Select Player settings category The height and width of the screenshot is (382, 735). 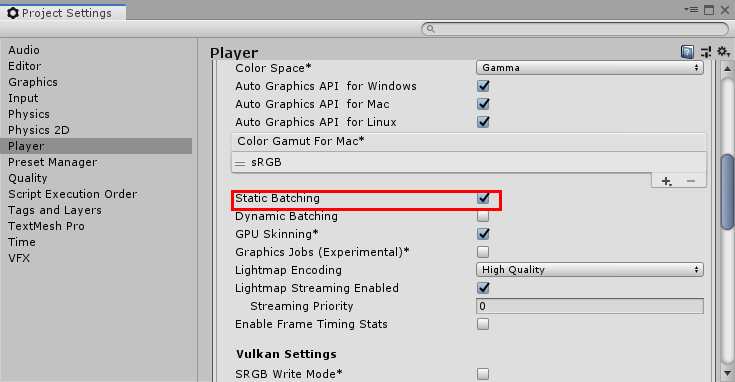[96, 146]
